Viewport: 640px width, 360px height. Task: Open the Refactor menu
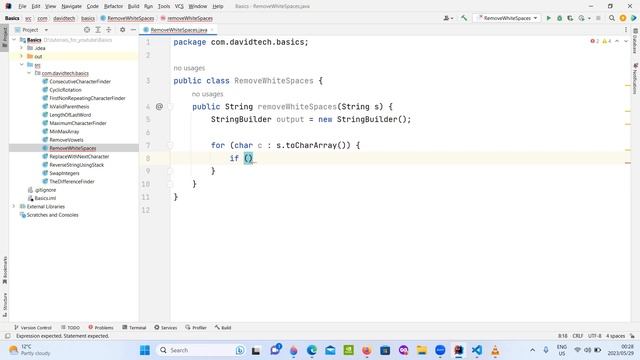(x=113, y=6)
